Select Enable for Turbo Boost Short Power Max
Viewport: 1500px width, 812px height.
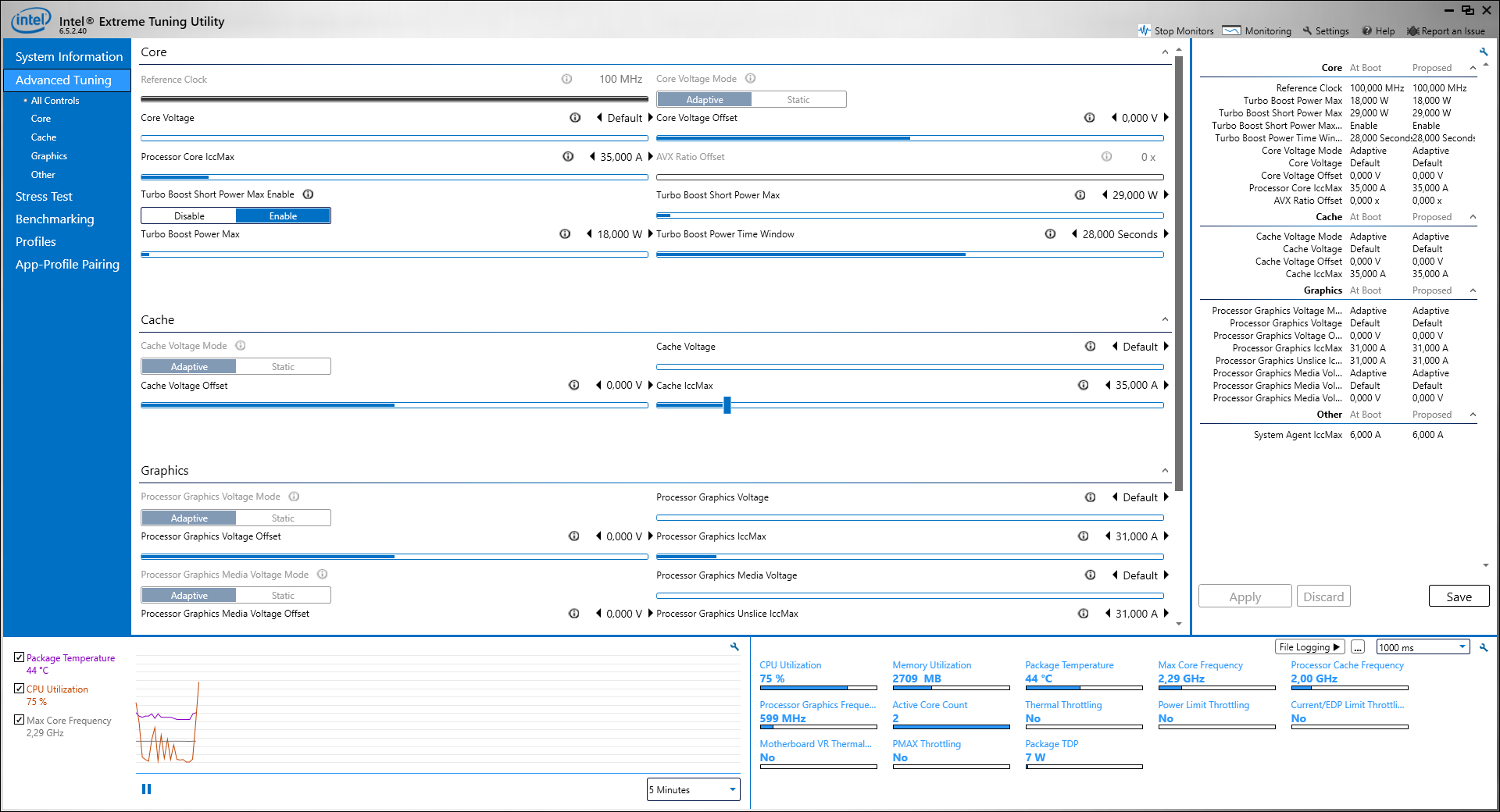(x=283, y=216)
